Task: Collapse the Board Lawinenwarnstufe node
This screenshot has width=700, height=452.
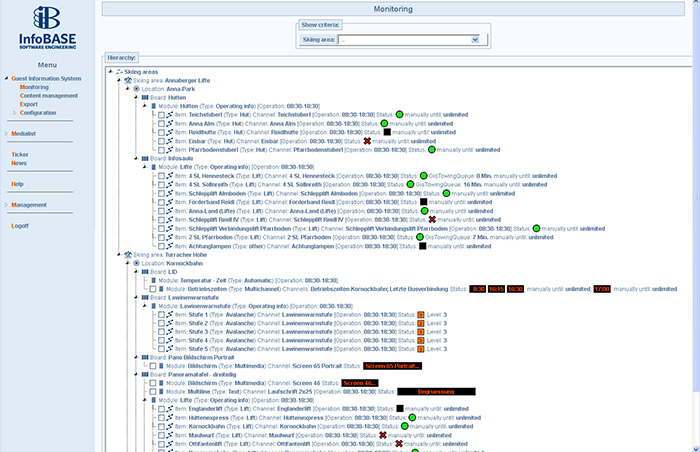Action: tap(136, 297)
